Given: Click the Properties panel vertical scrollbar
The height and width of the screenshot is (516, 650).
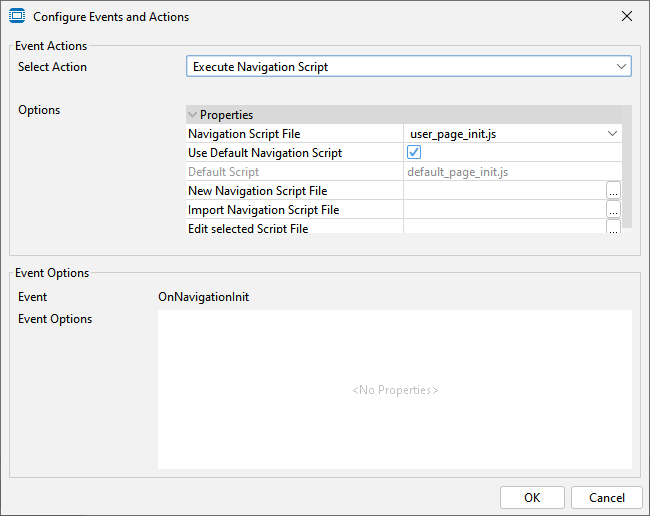Looking at the screenshot, I should [x=627, y=170].
